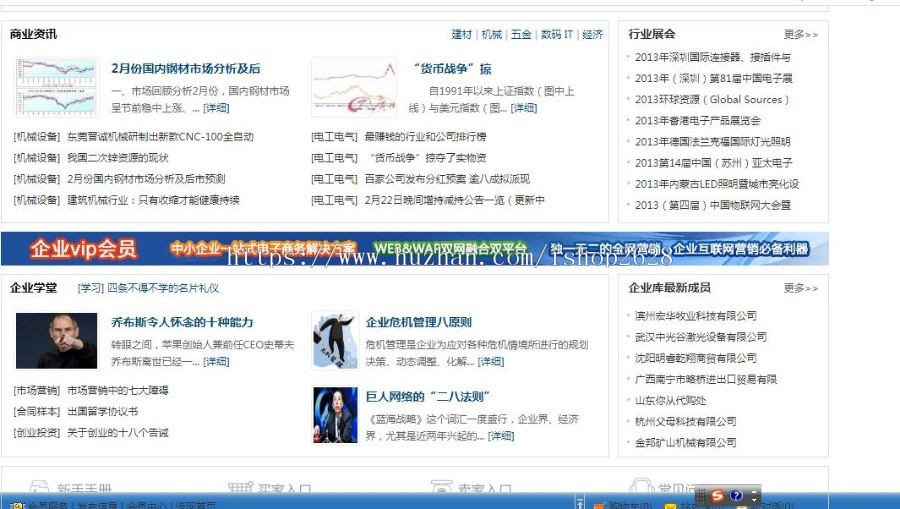Open headline 企业危机管理八原则
The height and width of the screenshot is (509, 900).
tap(418, 322)
